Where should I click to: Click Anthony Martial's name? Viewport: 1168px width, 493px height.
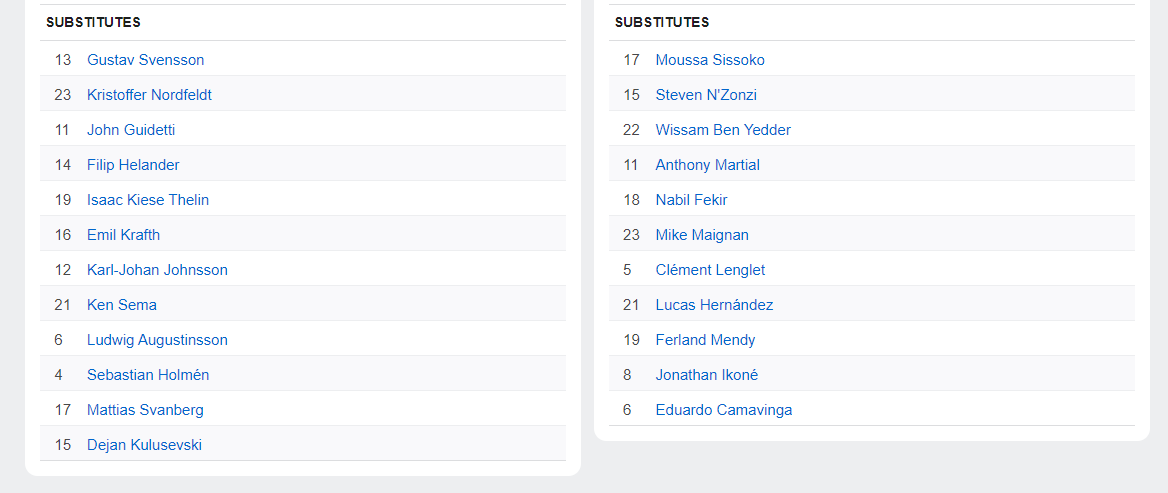[708, 165]
